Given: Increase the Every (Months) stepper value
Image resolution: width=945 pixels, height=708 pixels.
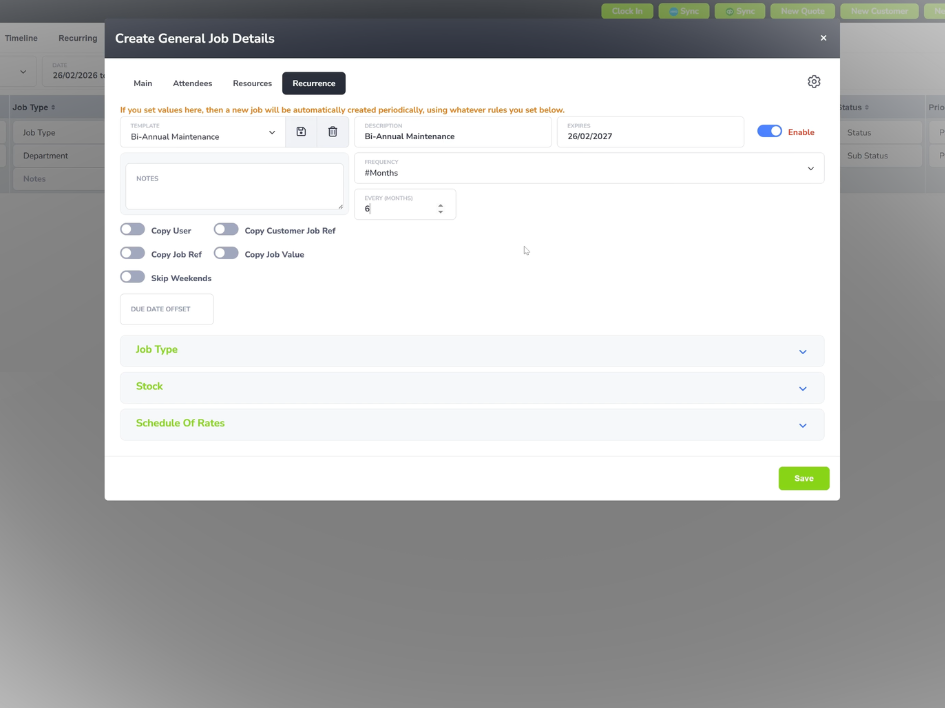Looking at the screenshot, I should tap(441, 205).
